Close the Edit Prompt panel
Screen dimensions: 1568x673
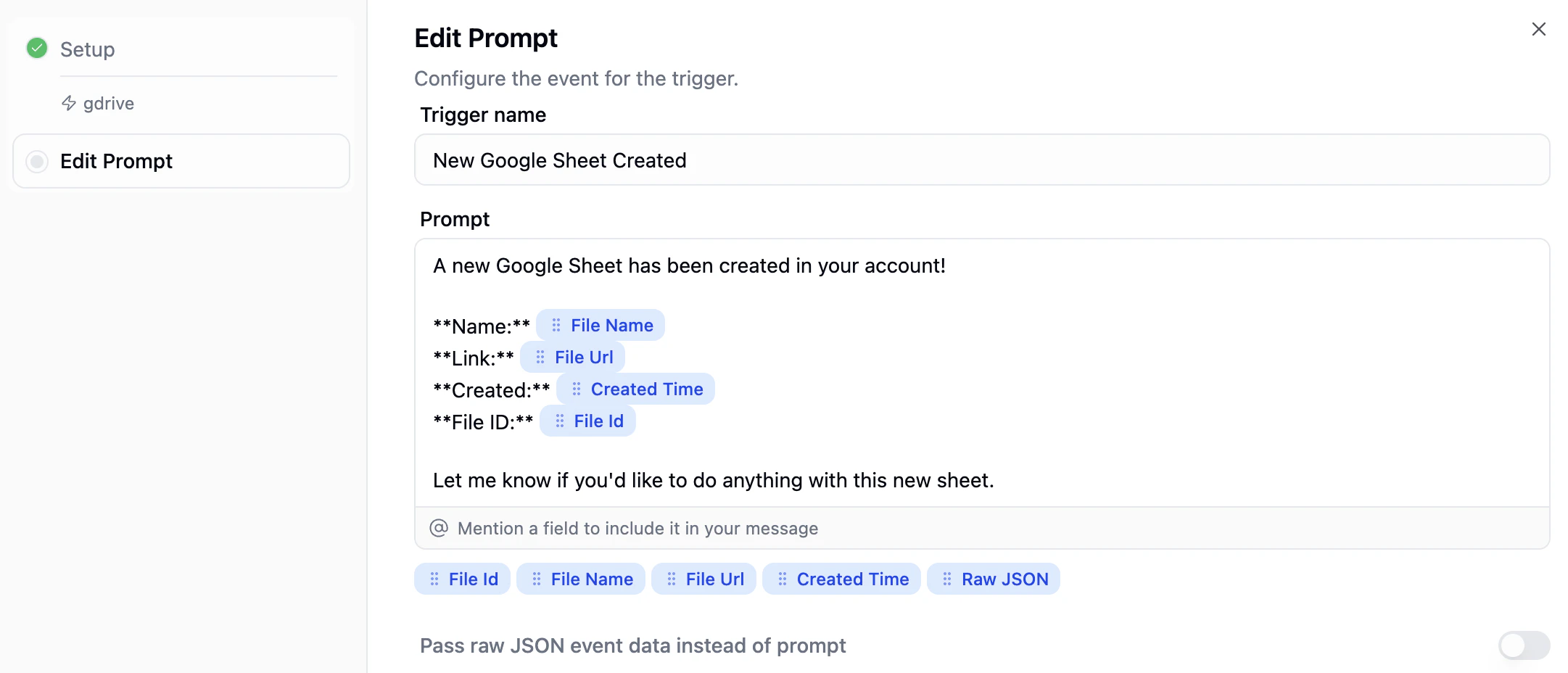(1538, 29)
